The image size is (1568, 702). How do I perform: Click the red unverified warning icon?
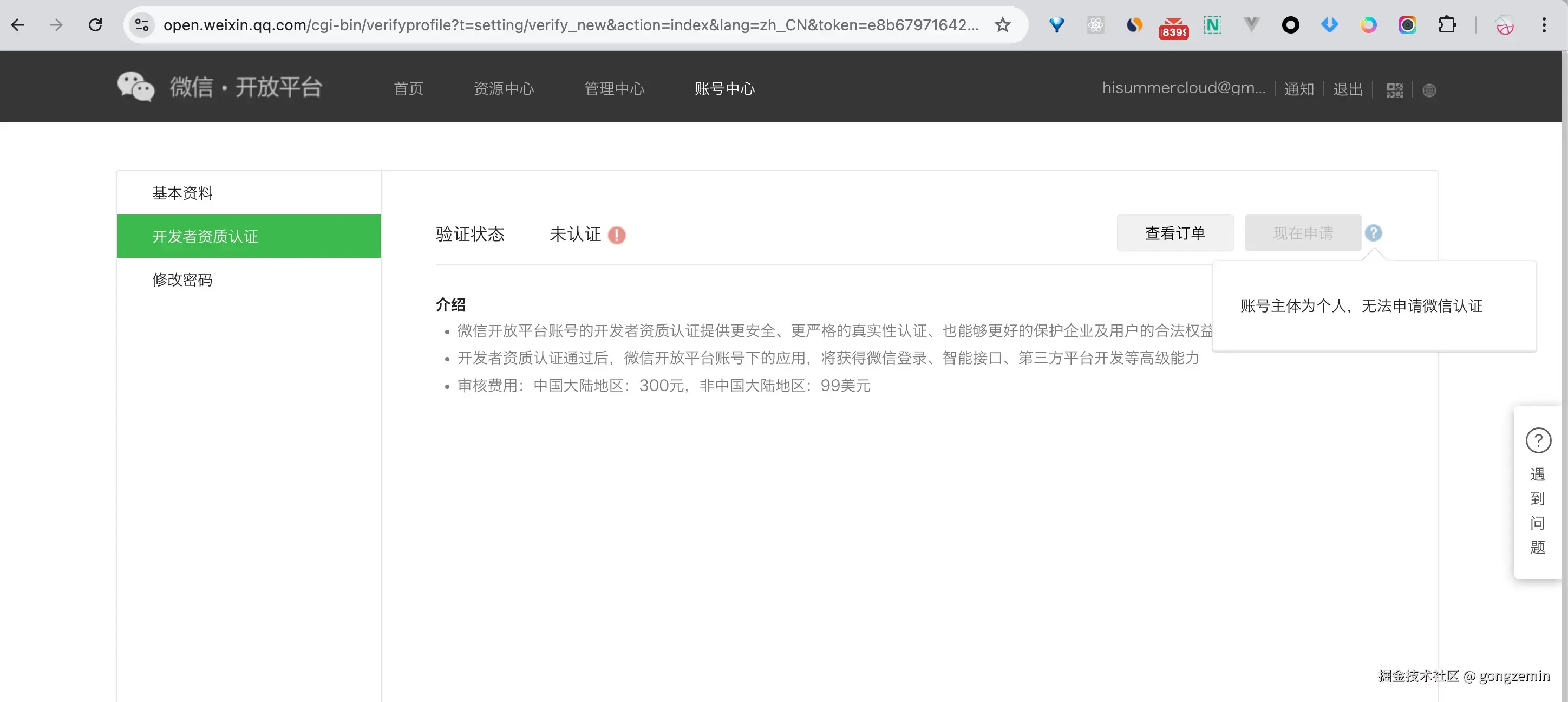[617, 235]
